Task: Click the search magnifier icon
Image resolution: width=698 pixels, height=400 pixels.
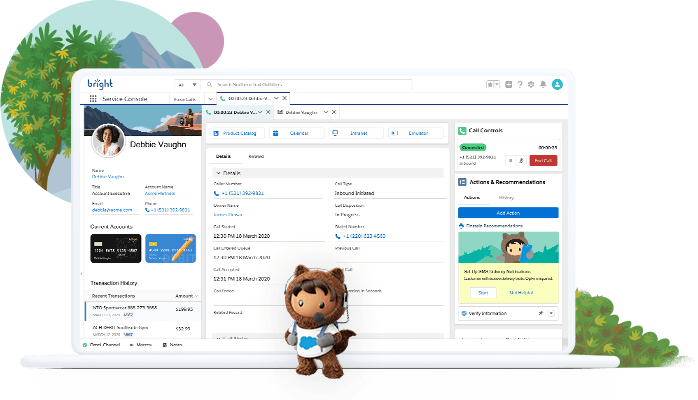Action: tap(209, 84)
